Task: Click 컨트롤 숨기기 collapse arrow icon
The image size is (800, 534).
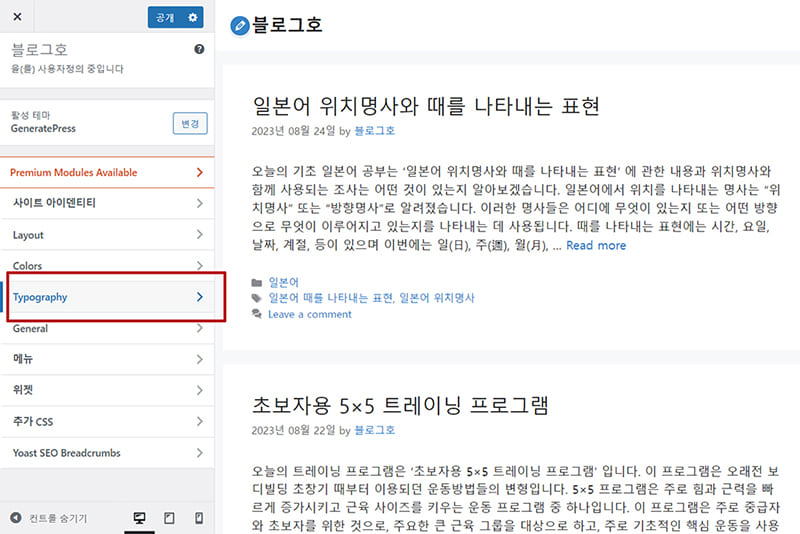Action: pyautogui.click(x=16, y=518)
